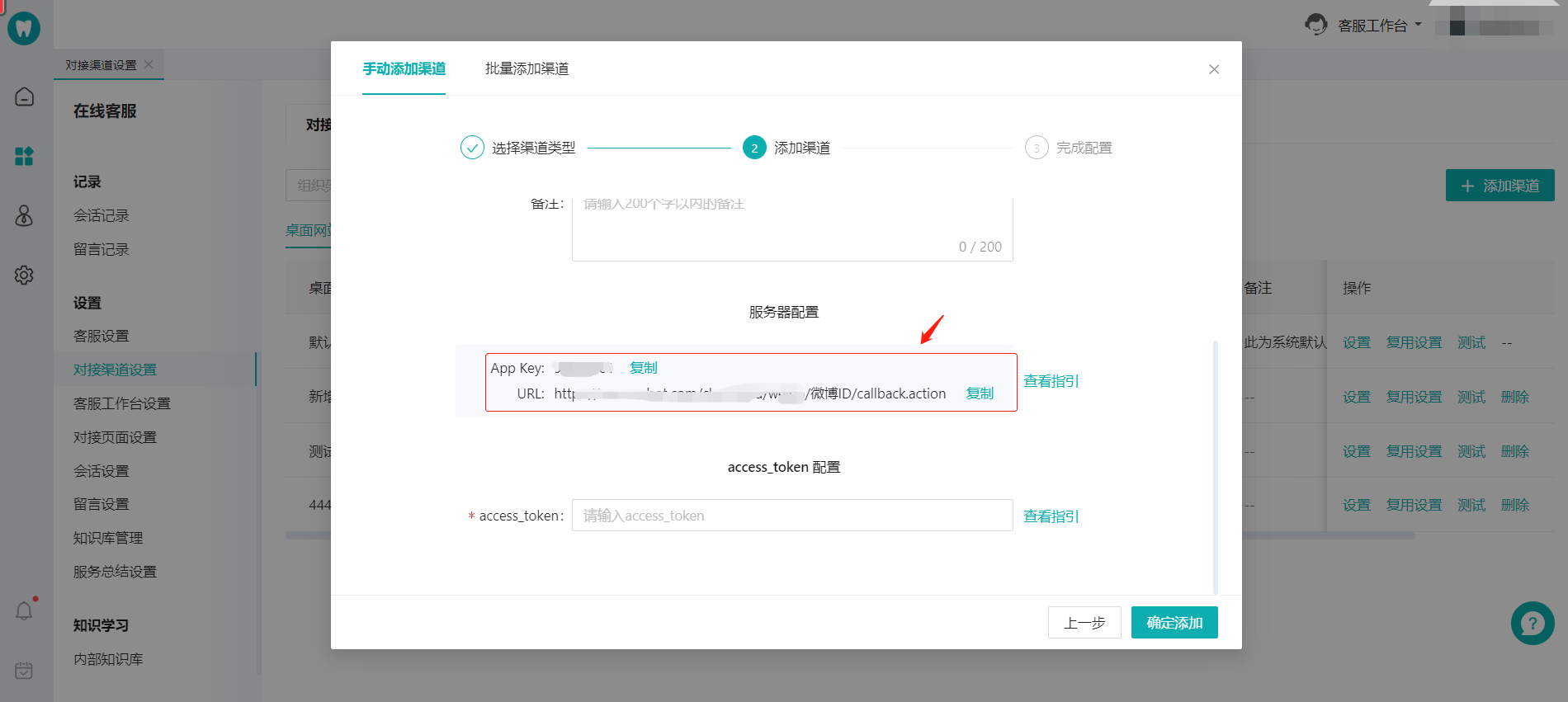
Task: Close the add channel dialog
Action: pyautogui.click(x=1214, y=69)
